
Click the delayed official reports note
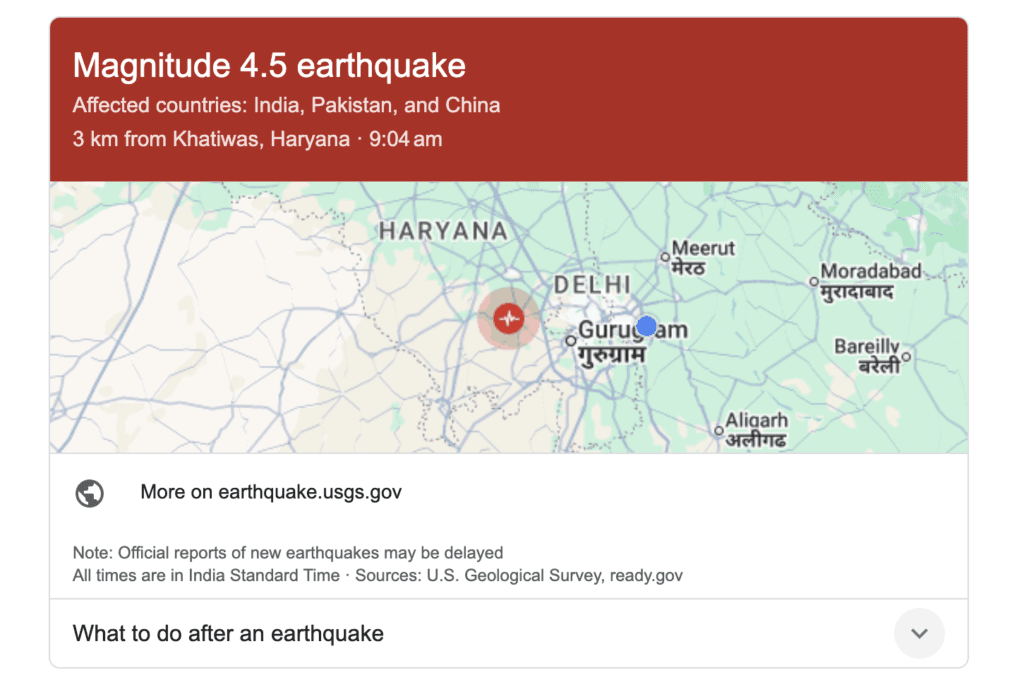coord(288,552)
